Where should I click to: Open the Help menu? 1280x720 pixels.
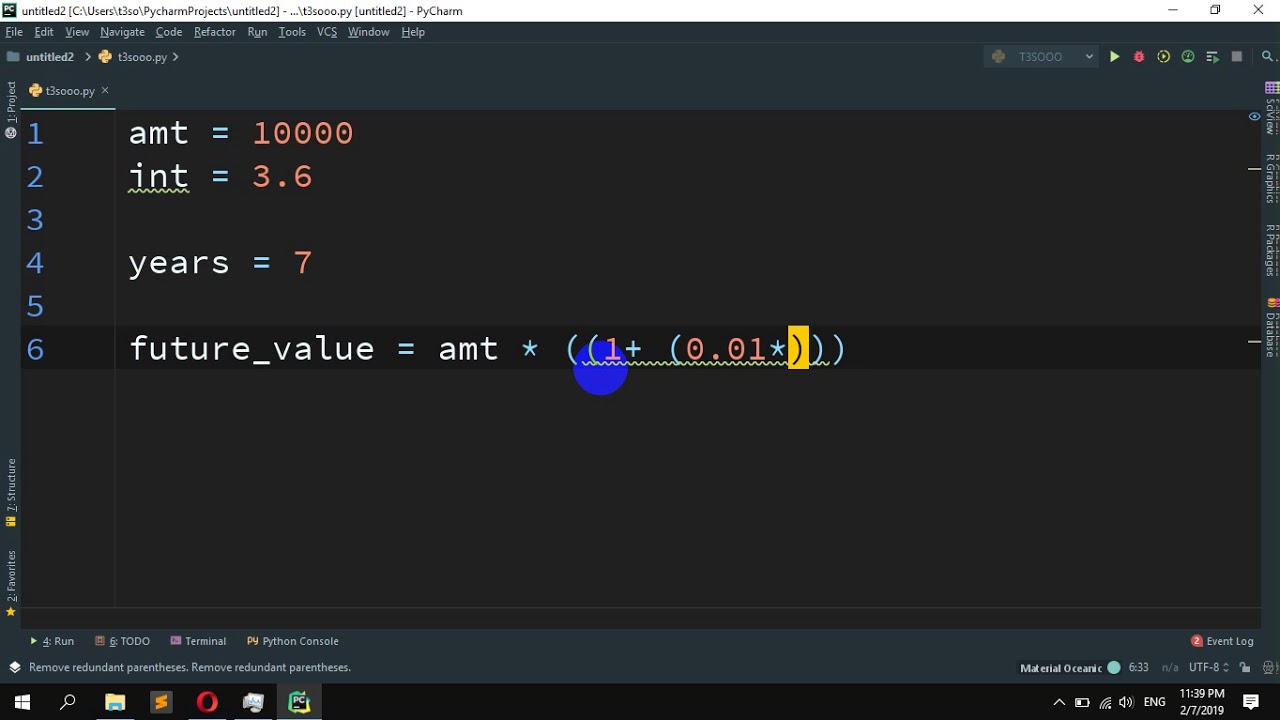(x=413, y=32)
